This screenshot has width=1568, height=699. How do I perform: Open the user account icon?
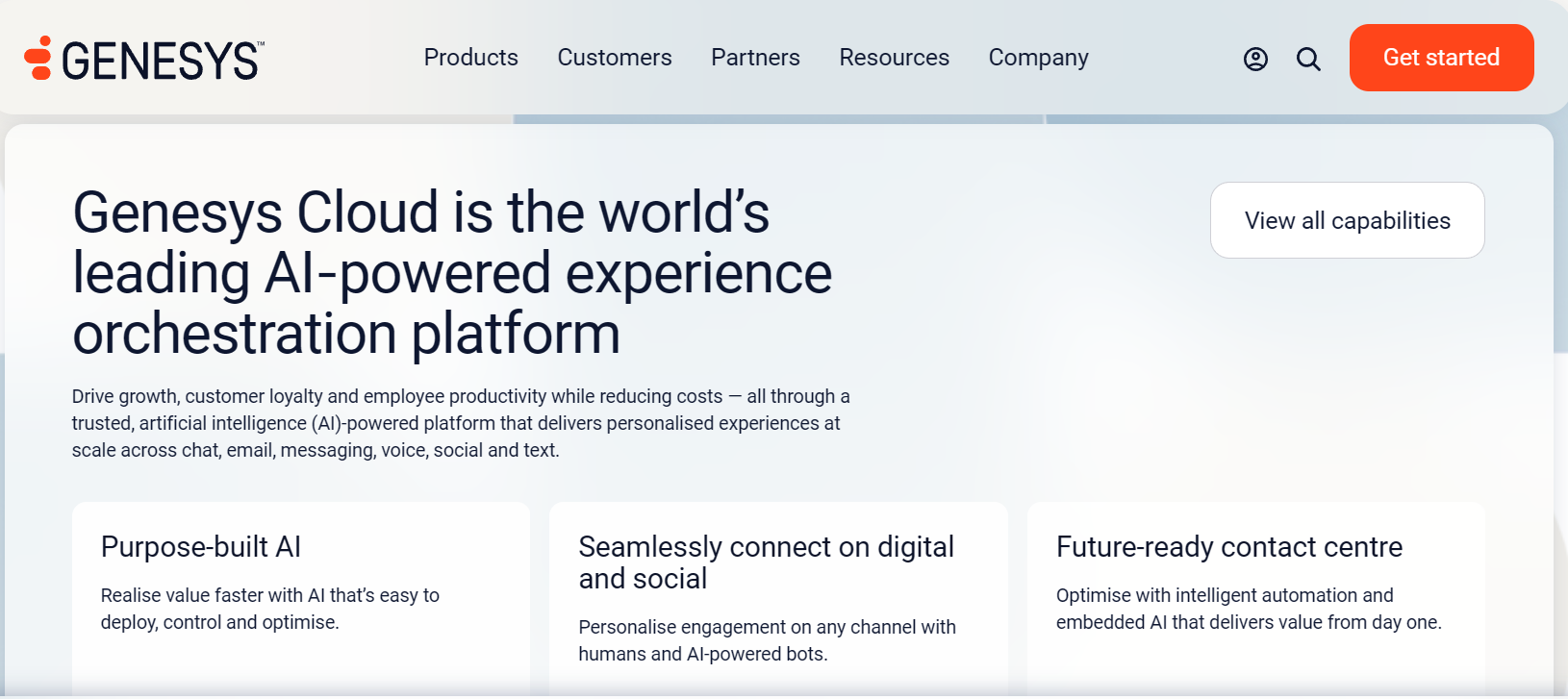(x=1255, y=60)
